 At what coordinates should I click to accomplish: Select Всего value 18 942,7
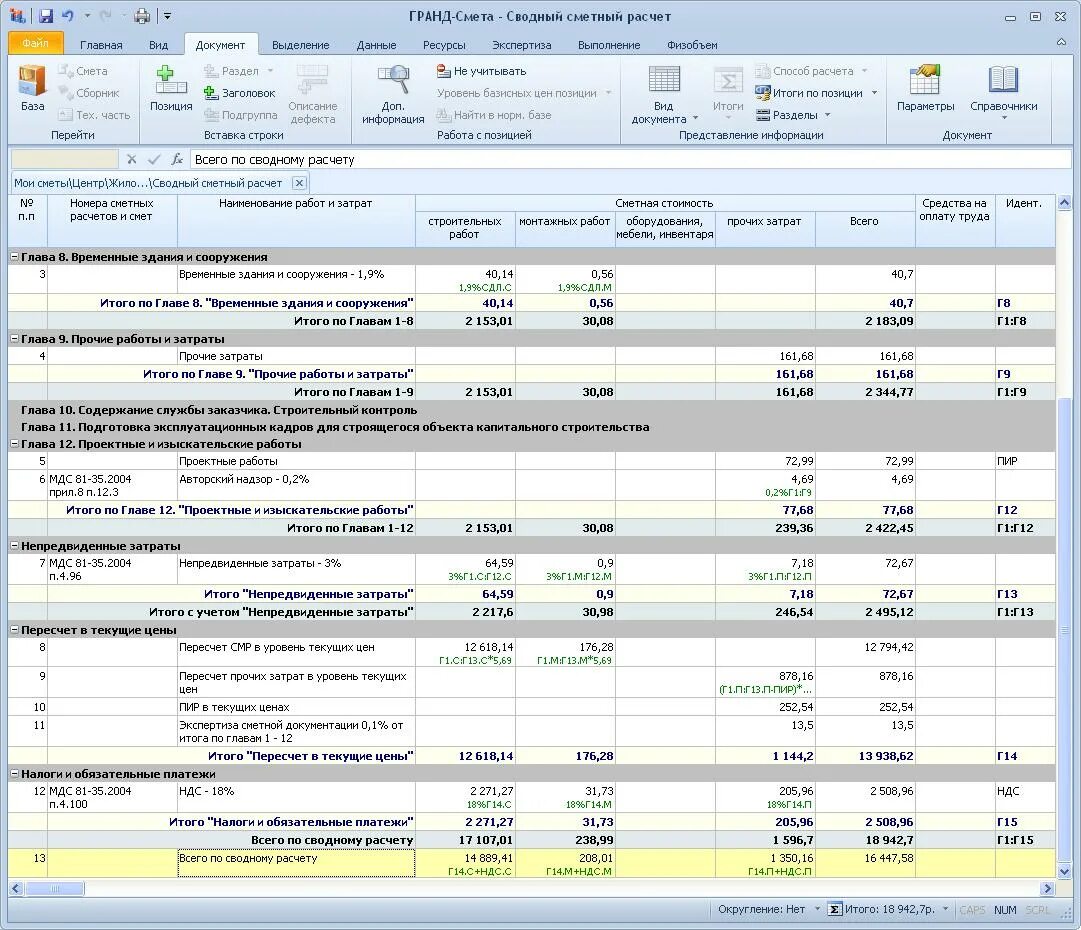tap(865, 840)
